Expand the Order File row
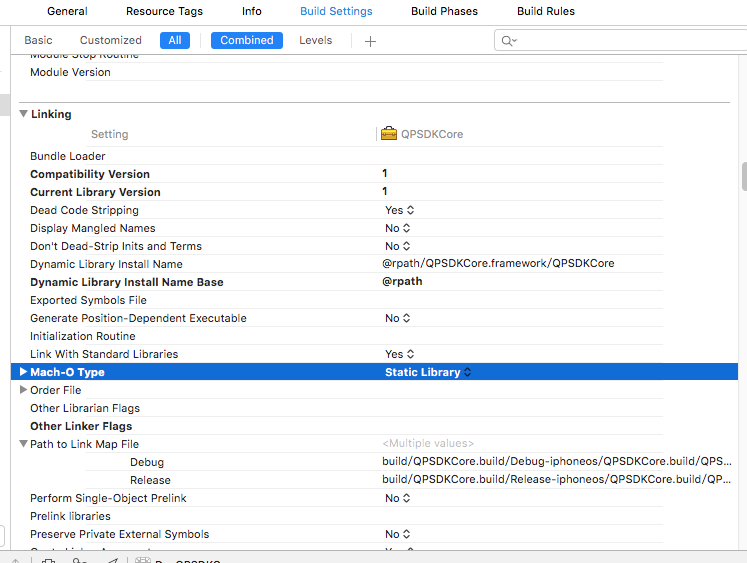 (x=23, y=390)
